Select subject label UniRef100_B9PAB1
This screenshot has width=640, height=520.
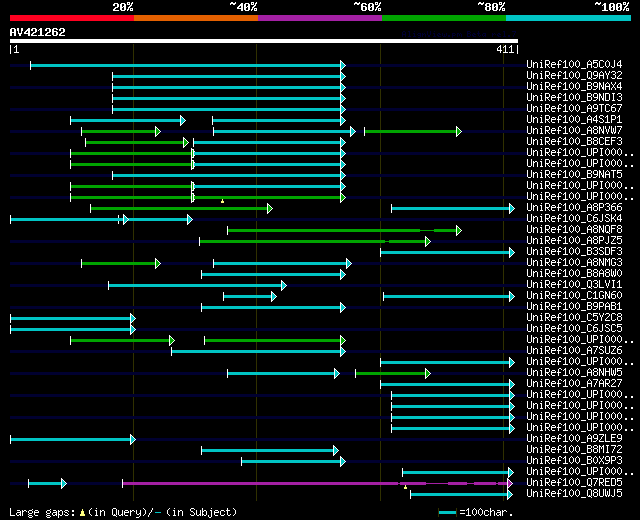click(x=574, y=307)
